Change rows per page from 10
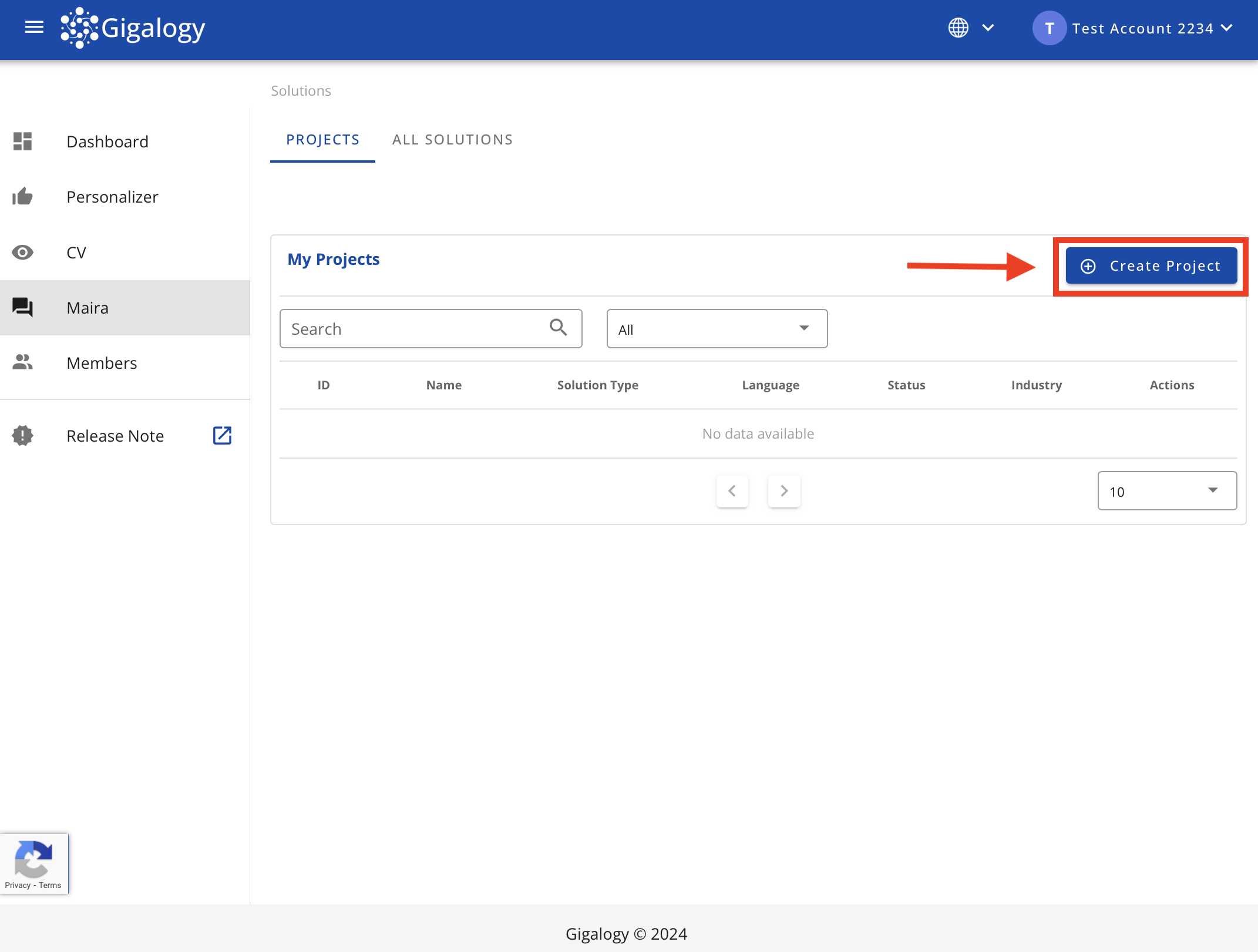The width and height of the screenshot is (1258, 952). [1166, 491]
